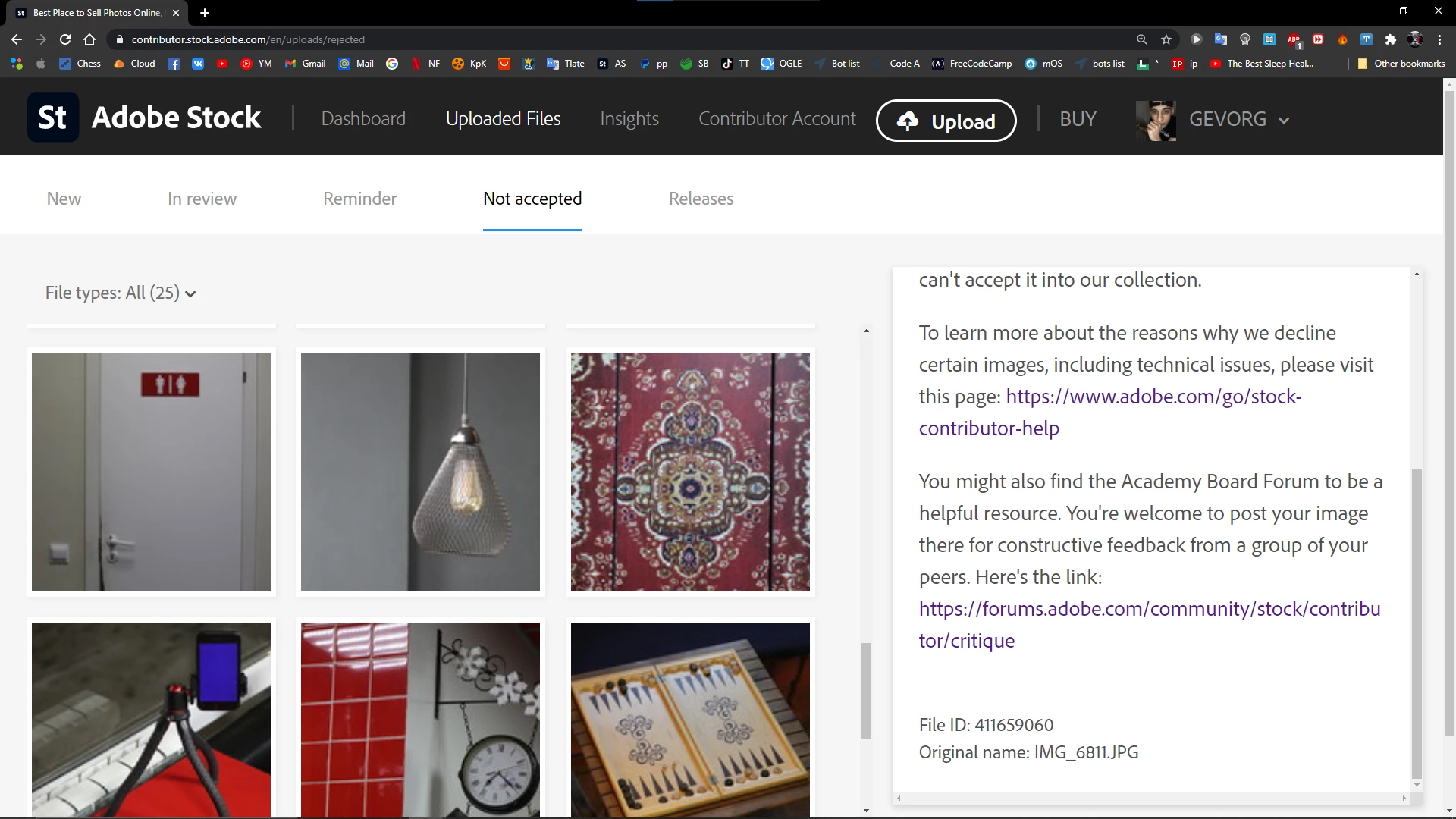
Task: Go to Insights in top navigation
Action: (x=629, y=119)
